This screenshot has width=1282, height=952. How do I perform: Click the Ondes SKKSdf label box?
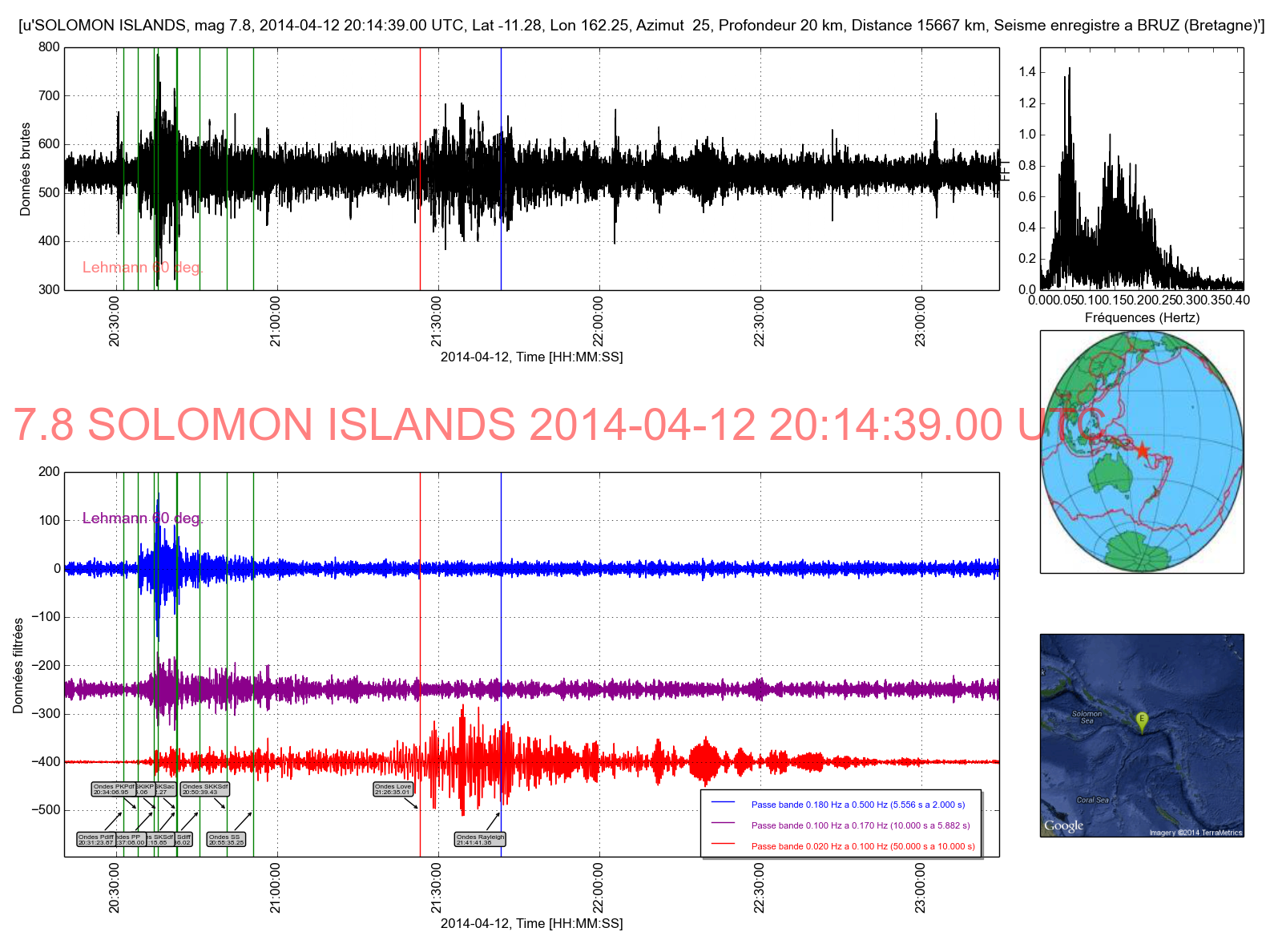click(205, 789)
